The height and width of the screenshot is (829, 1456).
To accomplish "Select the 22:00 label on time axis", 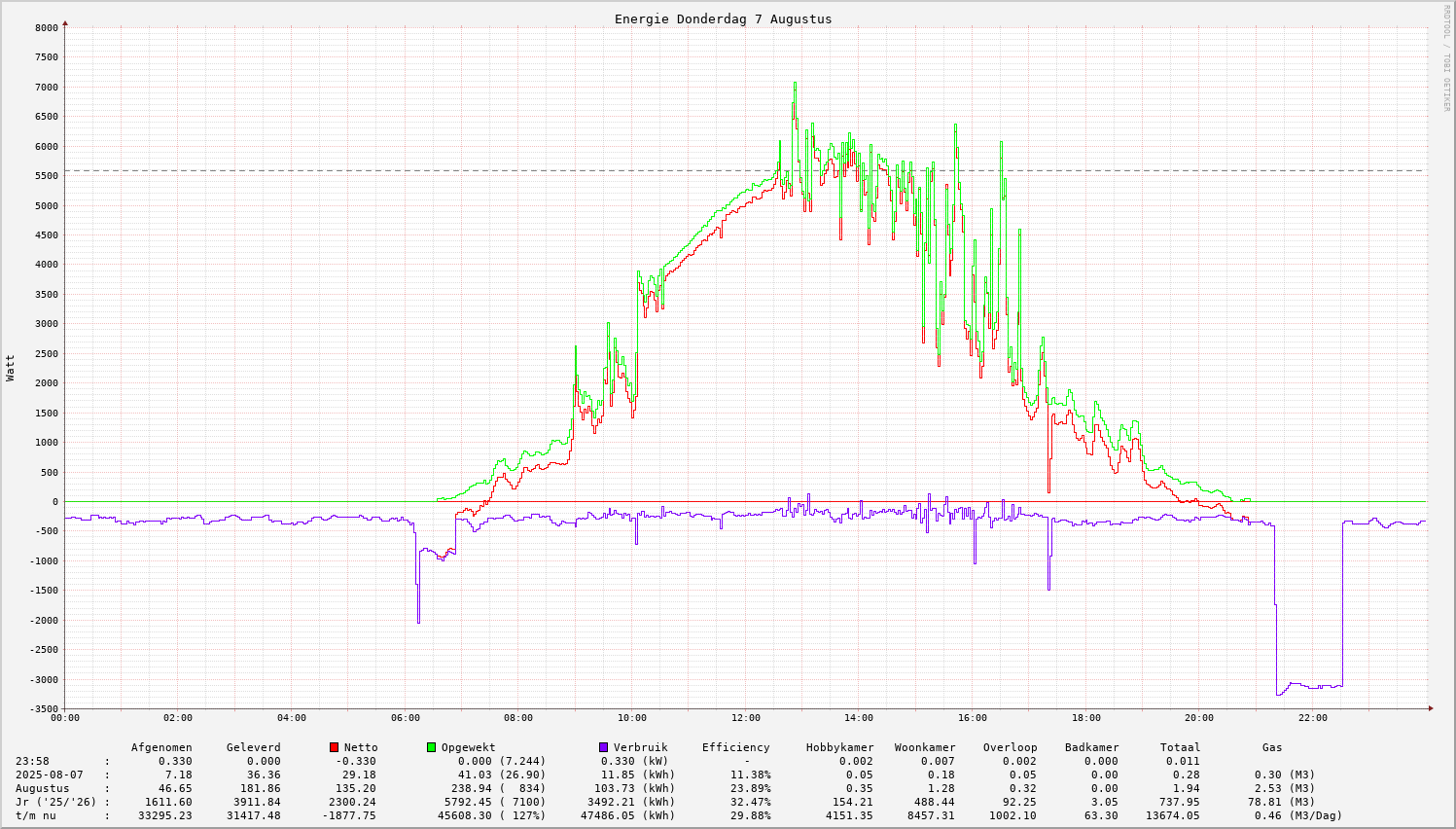I will tap(1312, 718).
